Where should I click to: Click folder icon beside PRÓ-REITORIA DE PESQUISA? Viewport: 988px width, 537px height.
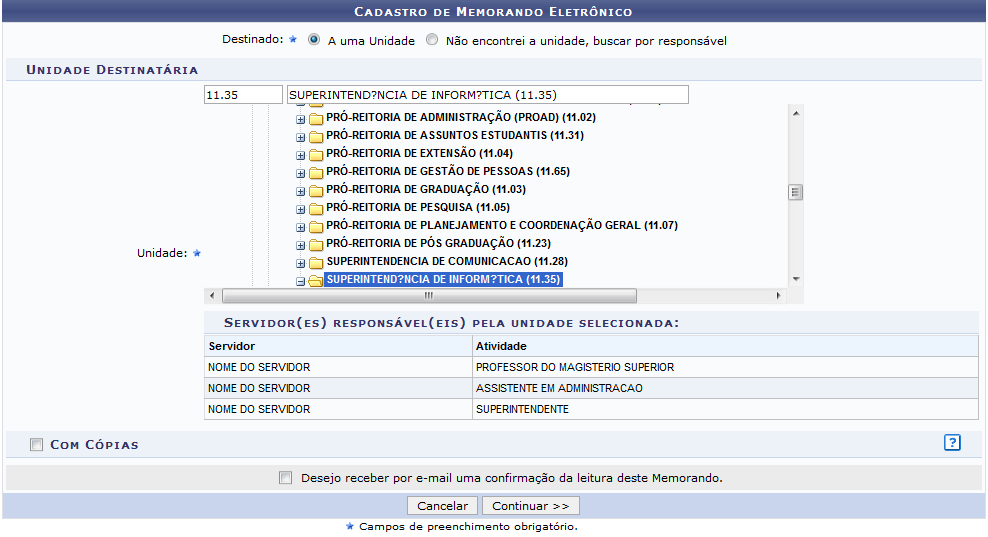[316, 208]
